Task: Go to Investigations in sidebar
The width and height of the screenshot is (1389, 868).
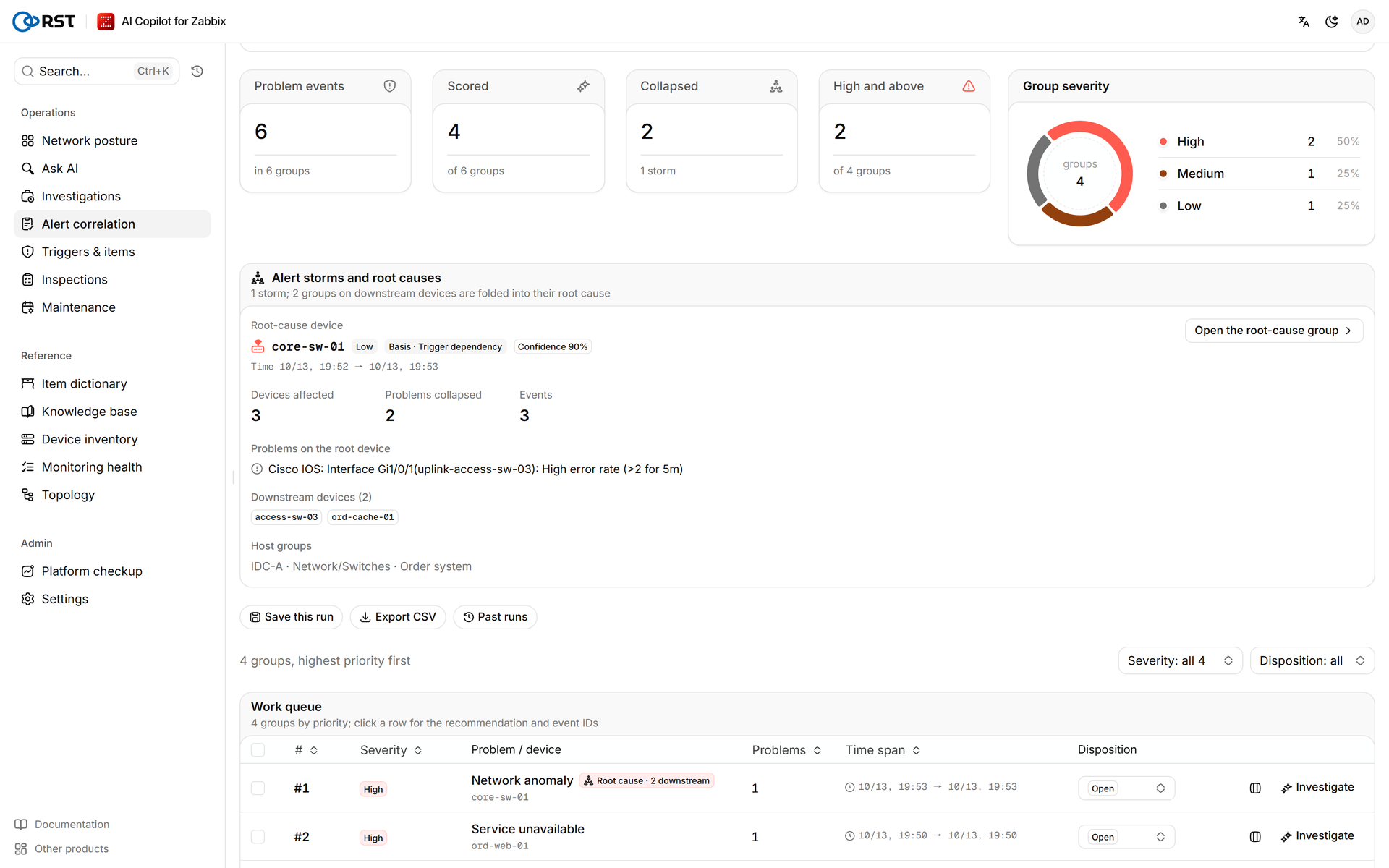Action: pos(112,196)
